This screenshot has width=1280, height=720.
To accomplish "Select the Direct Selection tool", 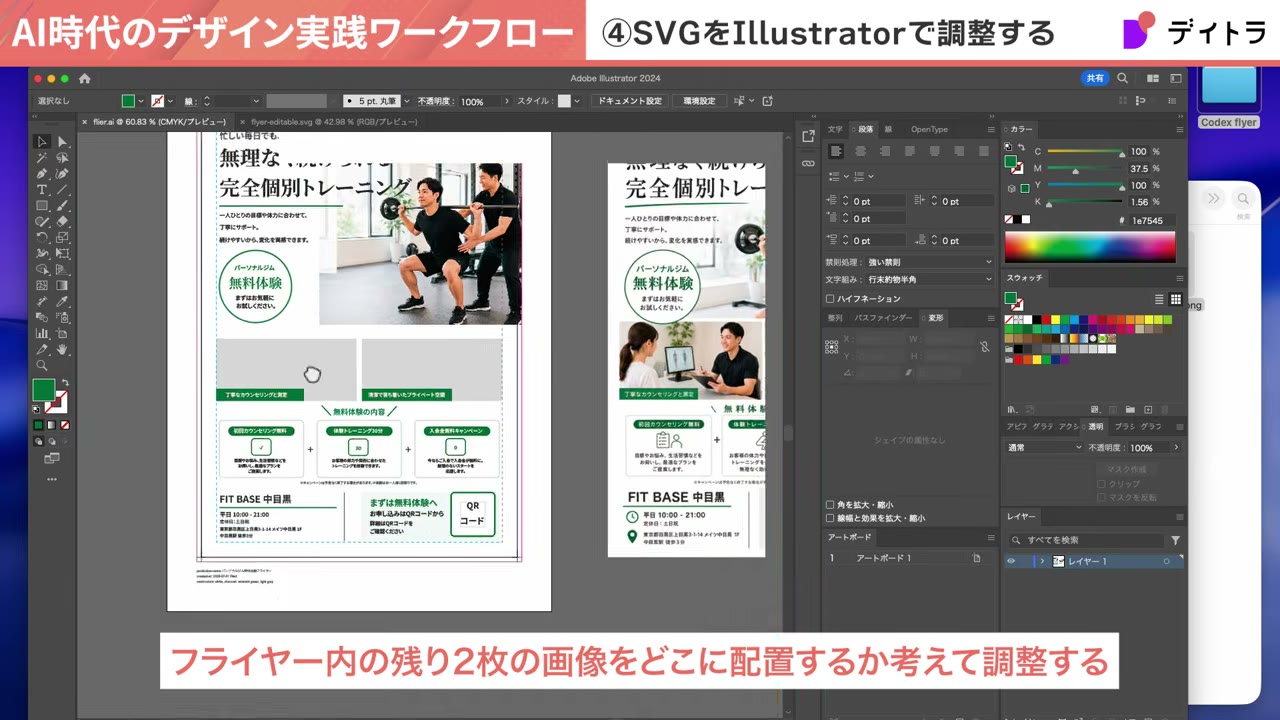I will coord(62,141).
